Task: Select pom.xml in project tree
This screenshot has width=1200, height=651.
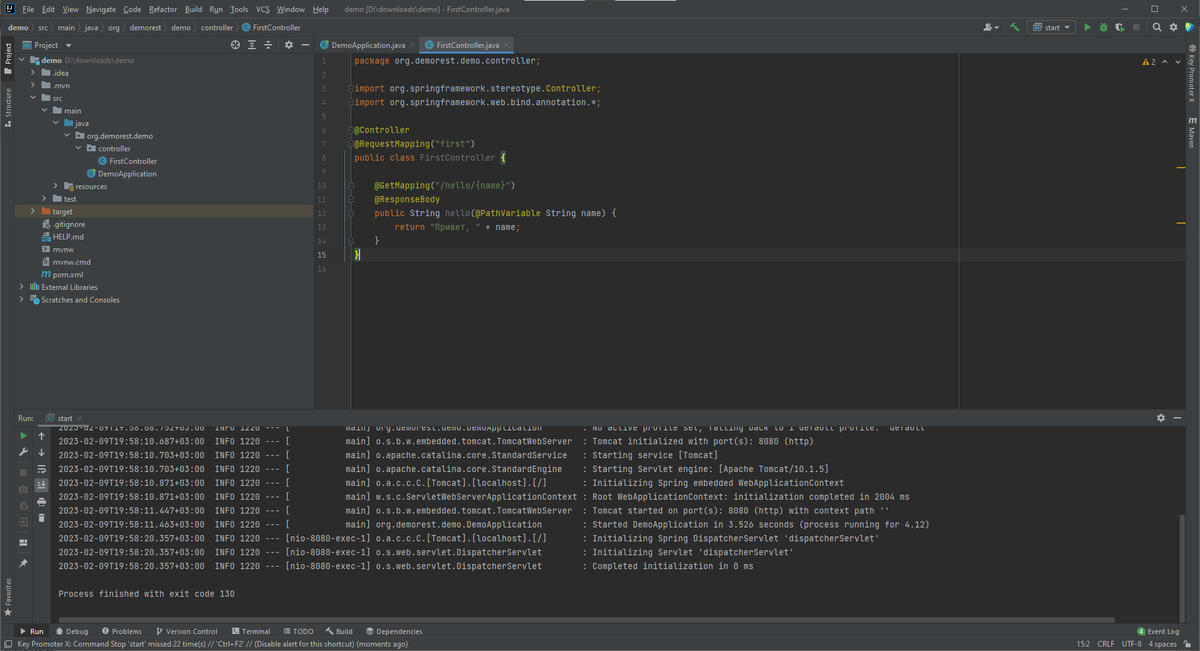Action: pos(67,274)
